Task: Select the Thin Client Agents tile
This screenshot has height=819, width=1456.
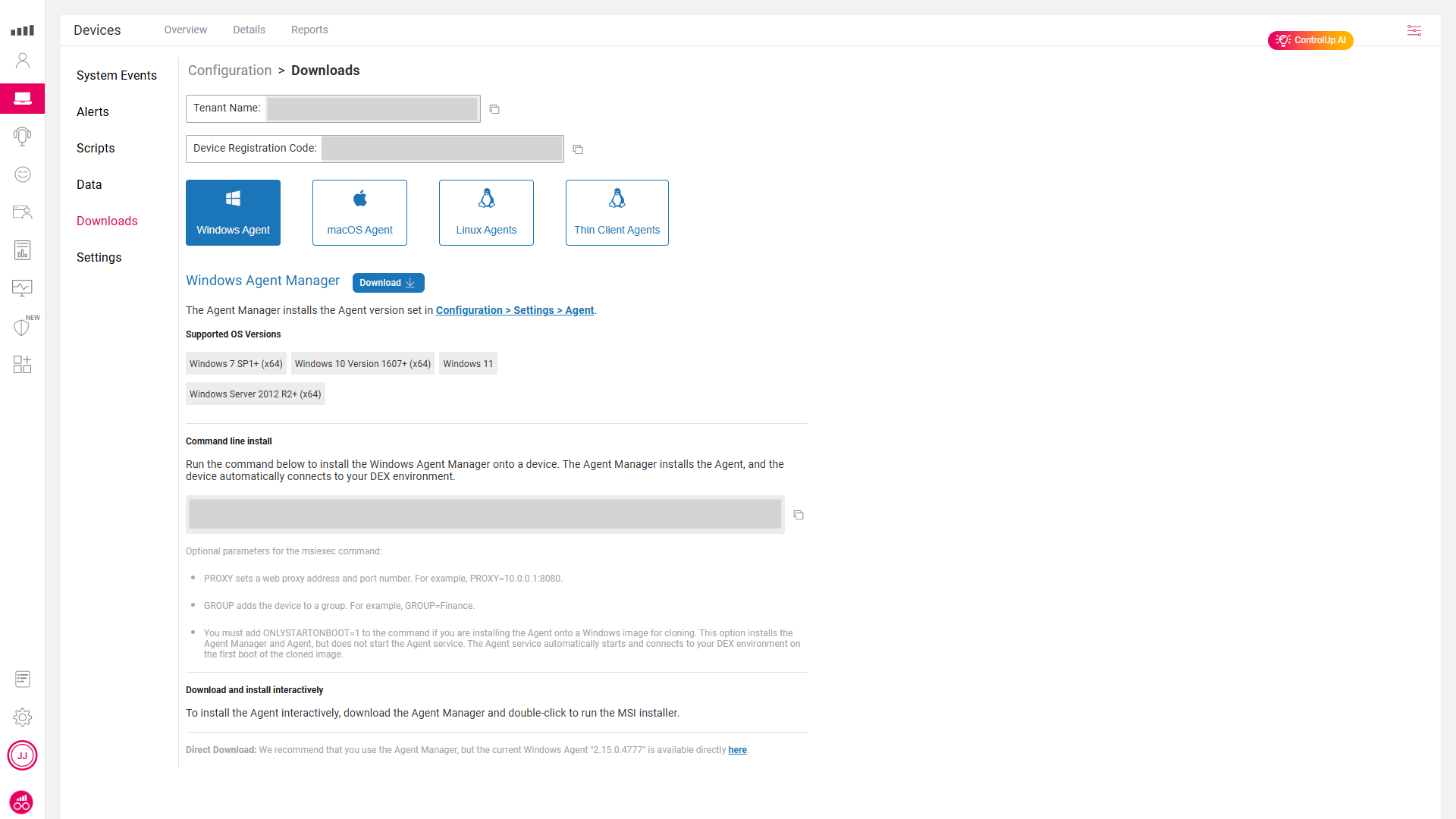Action: (617, 212)
